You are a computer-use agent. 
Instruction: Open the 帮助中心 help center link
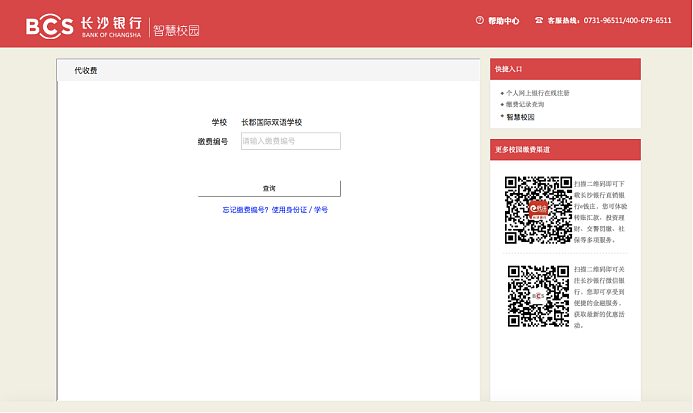pyautogui.click(x=503, y=21)
